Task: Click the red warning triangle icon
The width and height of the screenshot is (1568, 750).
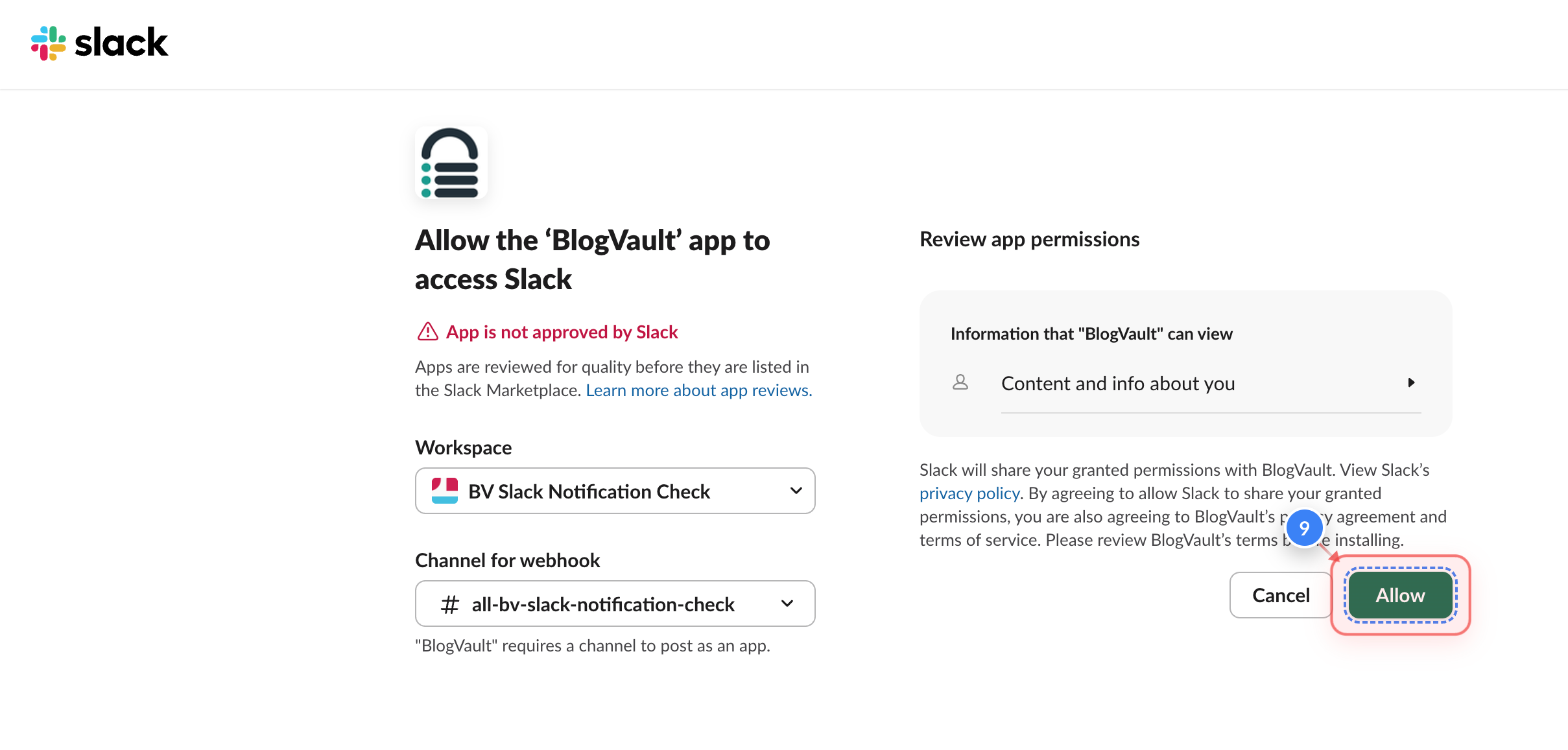Action: [427, 331]
